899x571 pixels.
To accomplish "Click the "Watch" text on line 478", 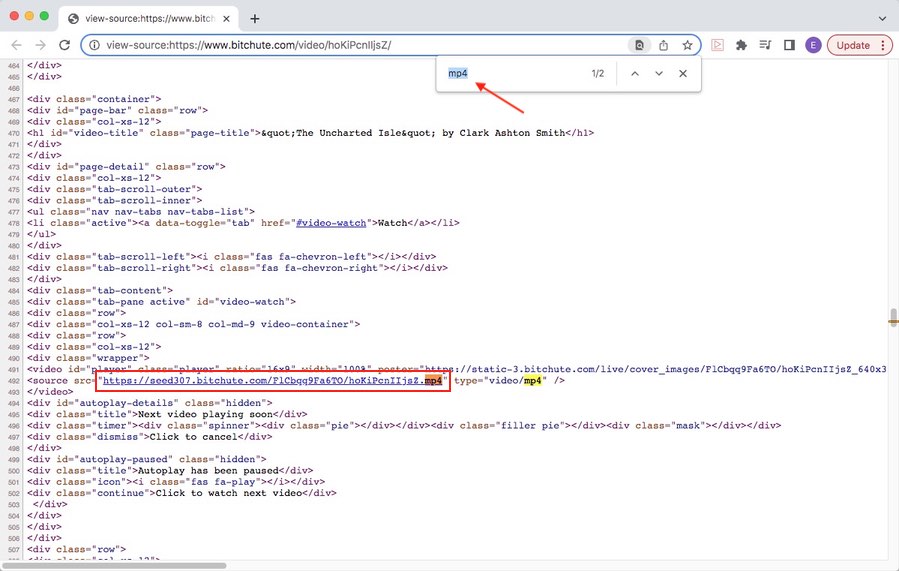I will pyautogui.click(x=390, y=223).
